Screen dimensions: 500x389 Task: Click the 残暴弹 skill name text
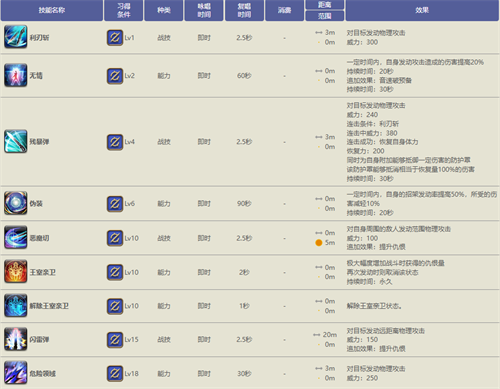[39, 142]
